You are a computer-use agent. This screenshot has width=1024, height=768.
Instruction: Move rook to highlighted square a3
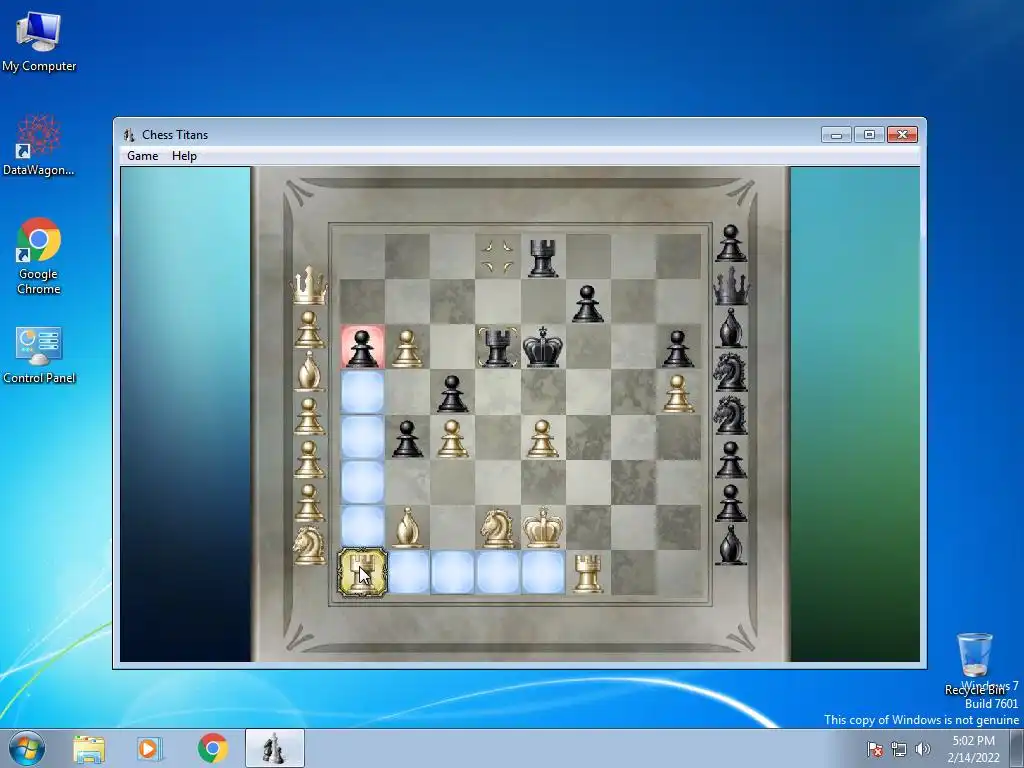point(362,482)
